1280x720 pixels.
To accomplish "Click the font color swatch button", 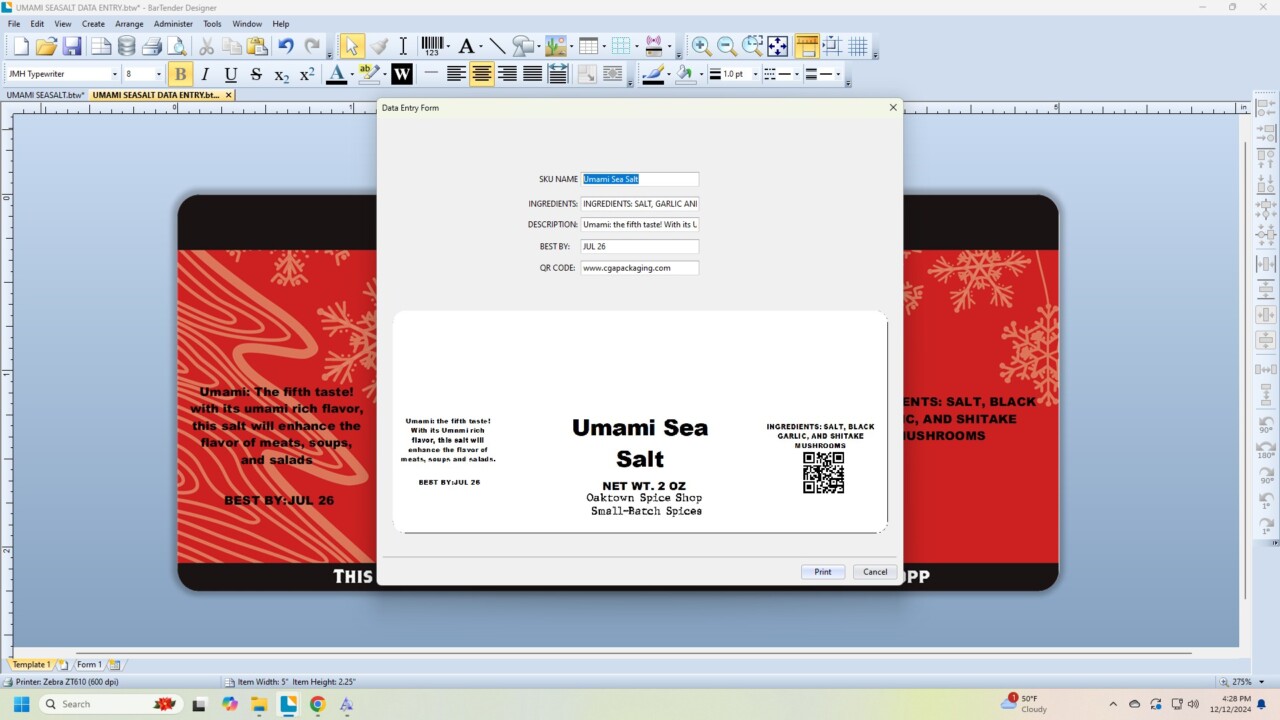I will point(336,74).
